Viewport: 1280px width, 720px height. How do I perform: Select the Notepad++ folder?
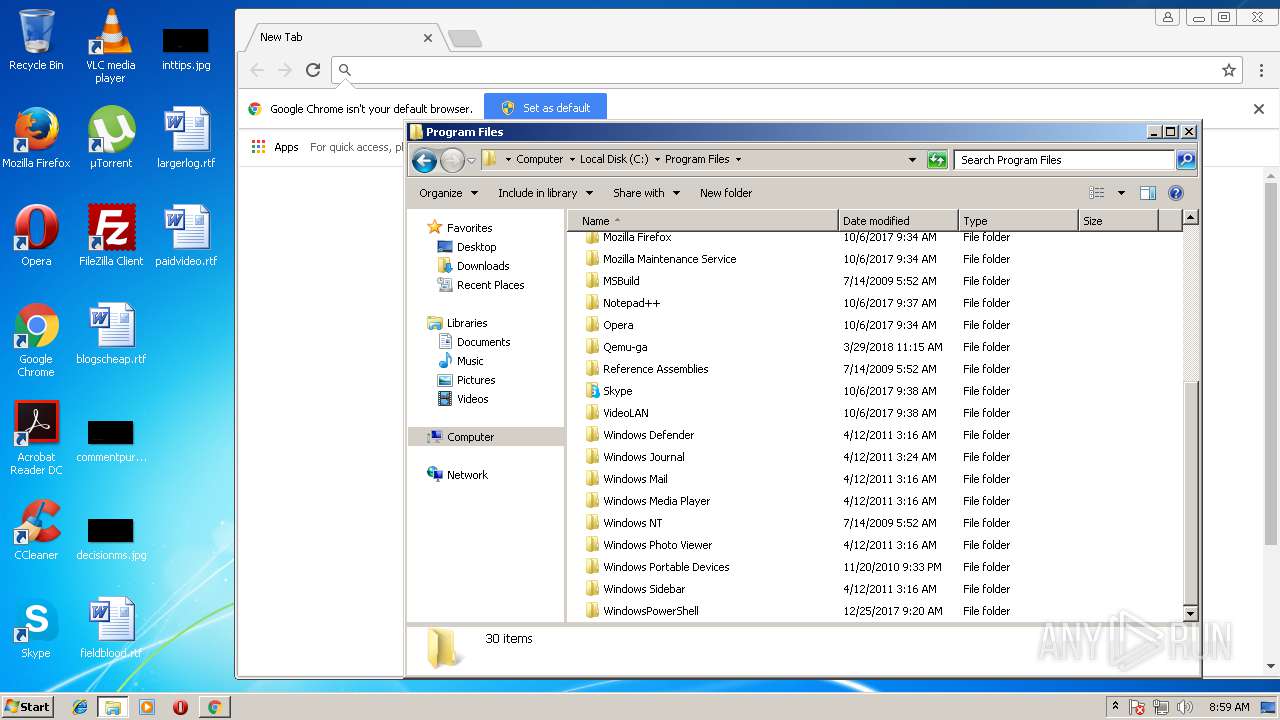pyautogui.click(x=631, y=303)
